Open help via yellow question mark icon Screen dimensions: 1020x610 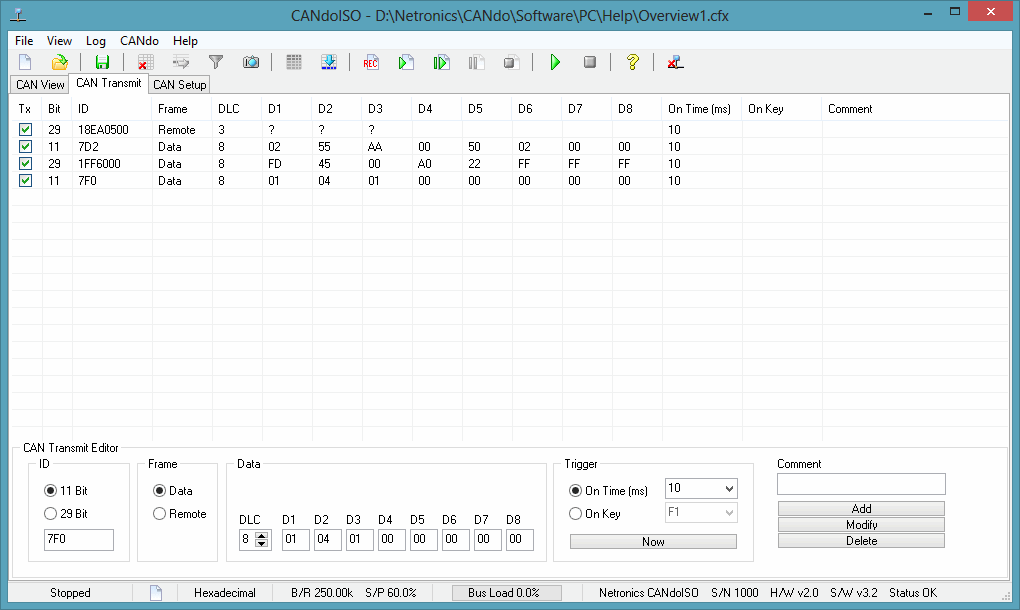[x=632, y=62]
